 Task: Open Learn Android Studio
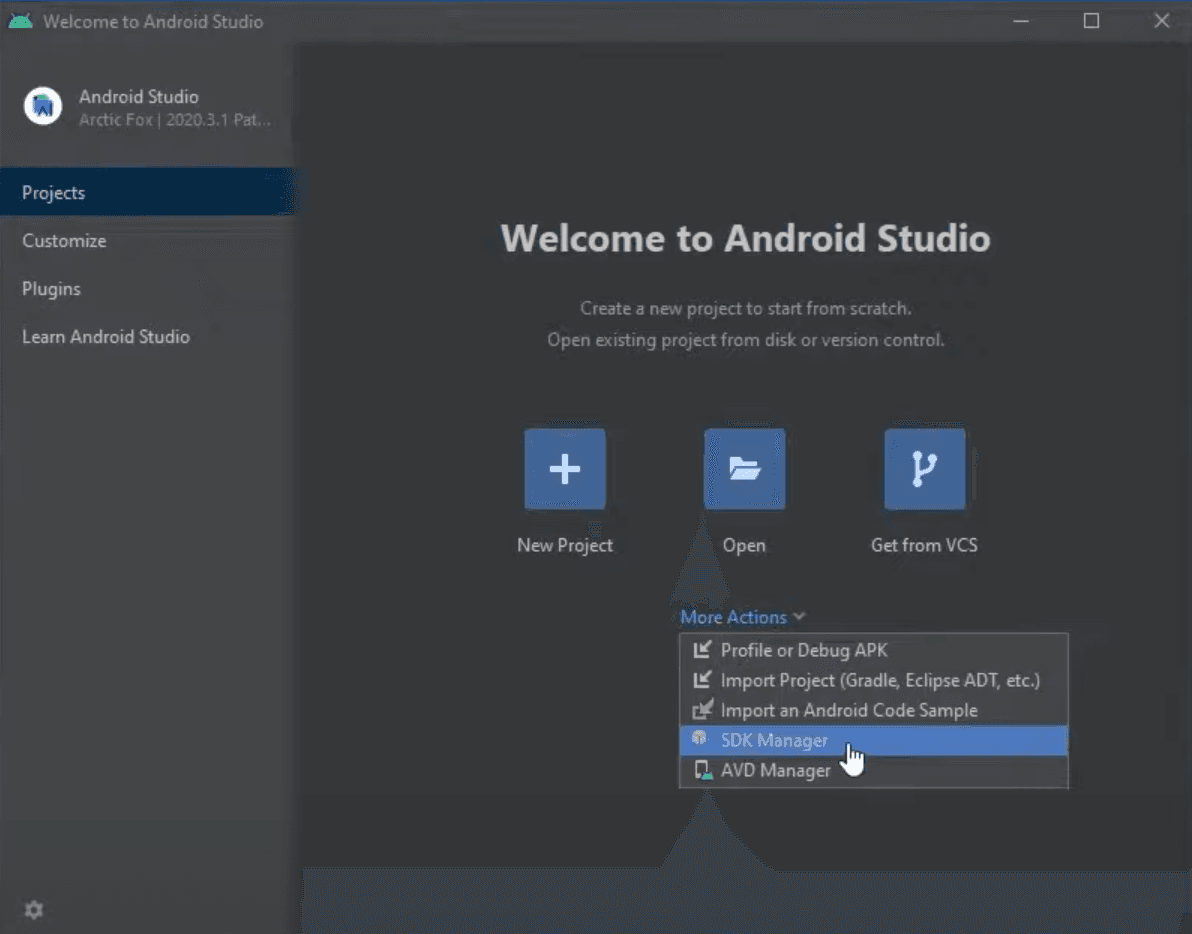tap(106, 337)
